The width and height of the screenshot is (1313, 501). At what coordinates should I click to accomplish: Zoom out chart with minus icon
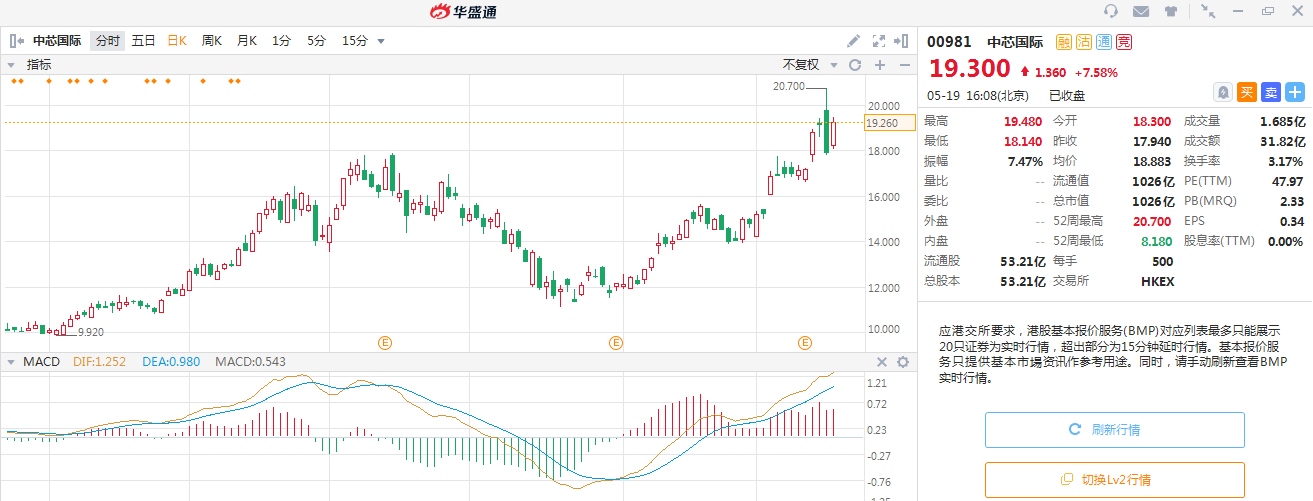(x=904, y=65)
